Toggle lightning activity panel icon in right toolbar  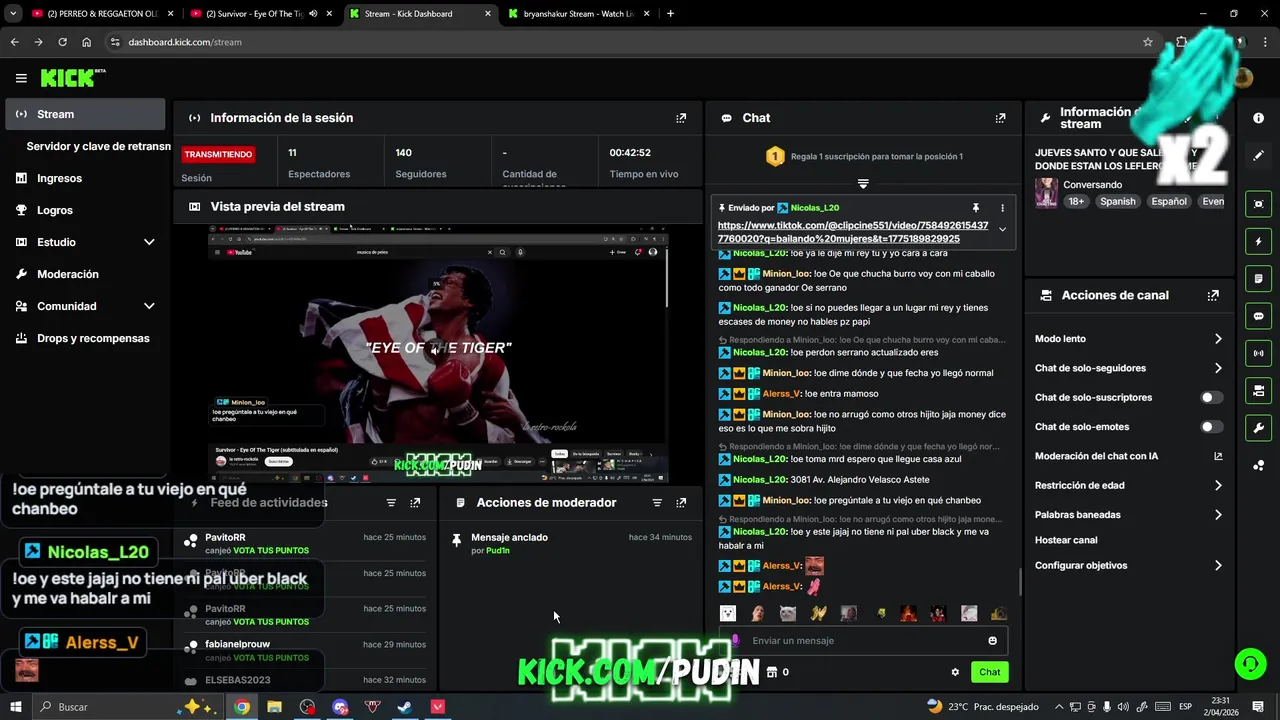[1258, 241]
